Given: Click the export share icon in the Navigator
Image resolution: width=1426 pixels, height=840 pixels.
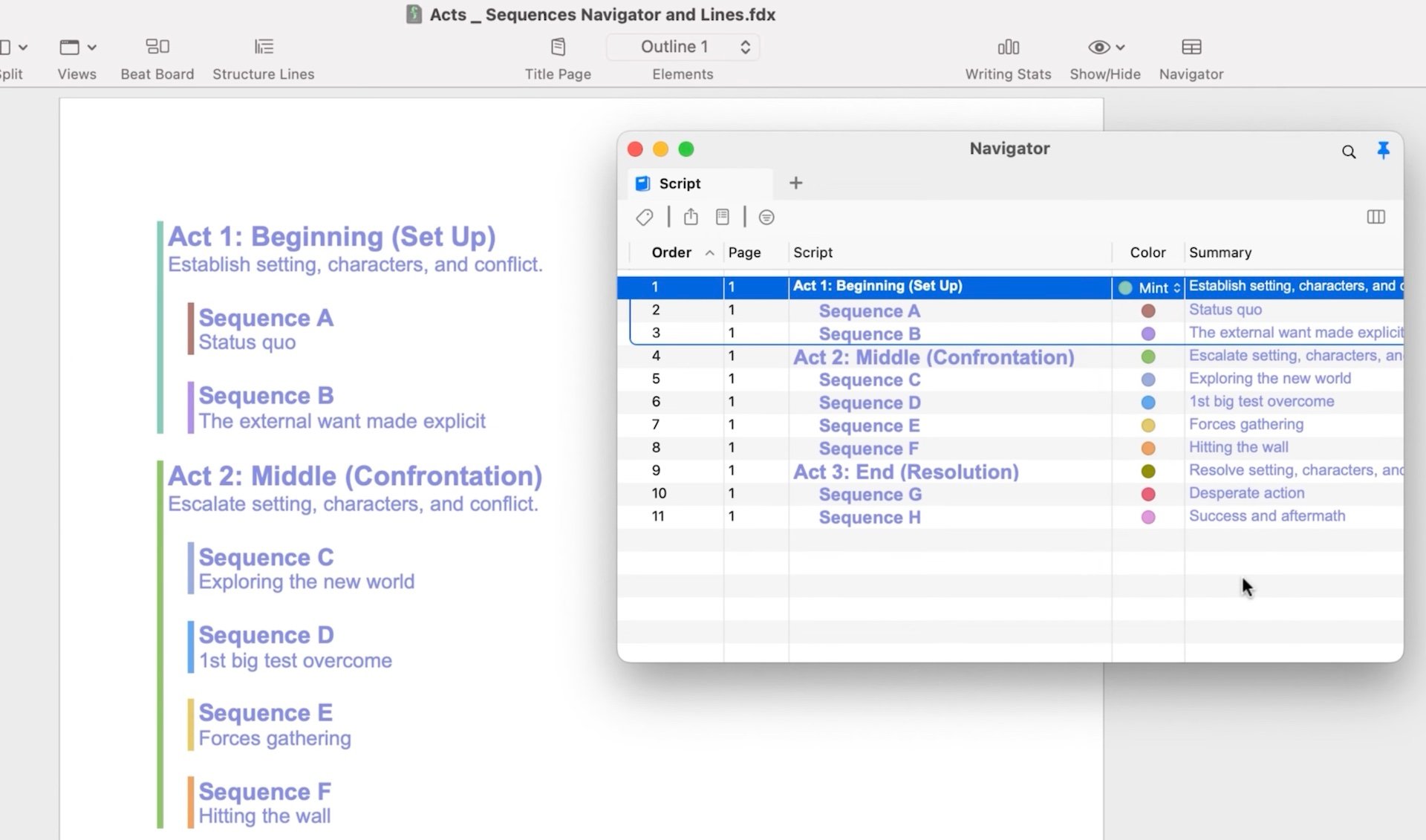Looking at the screenshot, I should [x=691, y=217].
